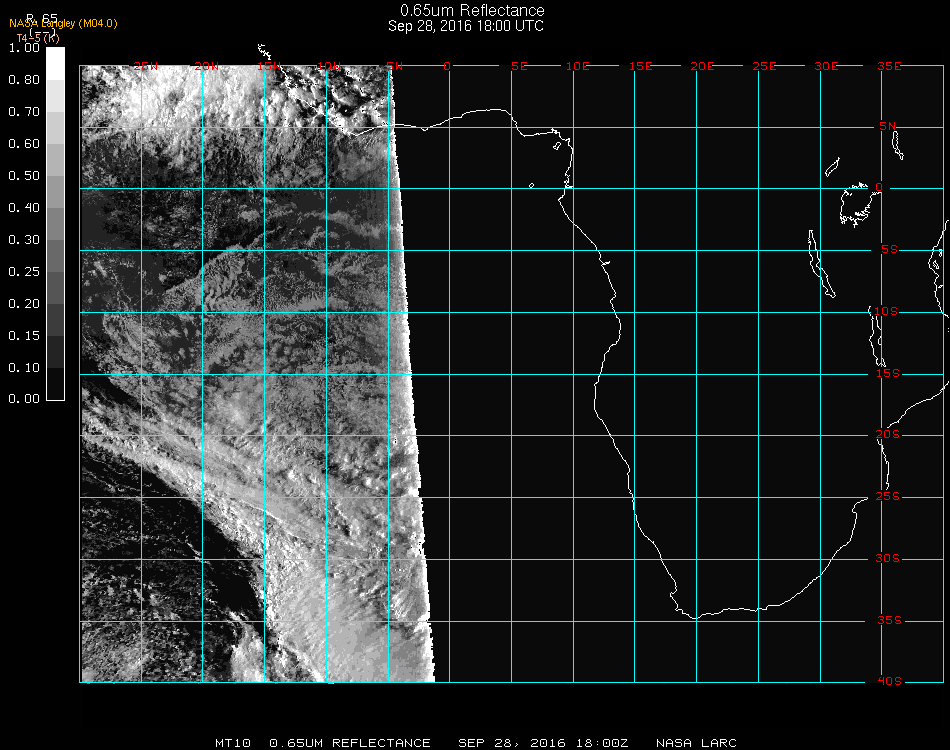Click the white top segment of the reflectance color bar

[55, 64]
